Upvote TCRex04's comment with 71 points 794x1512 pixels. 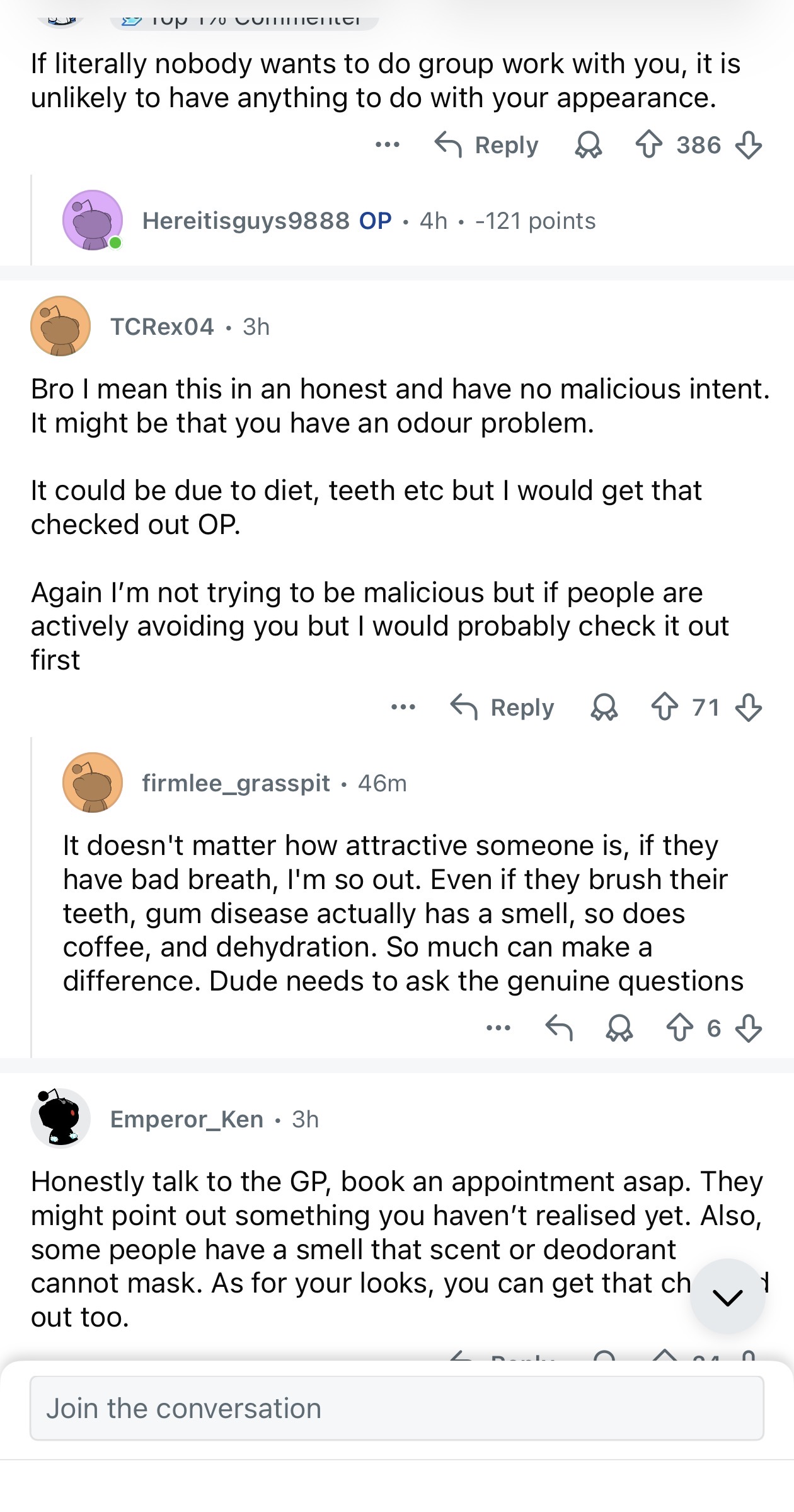(664, 707)
